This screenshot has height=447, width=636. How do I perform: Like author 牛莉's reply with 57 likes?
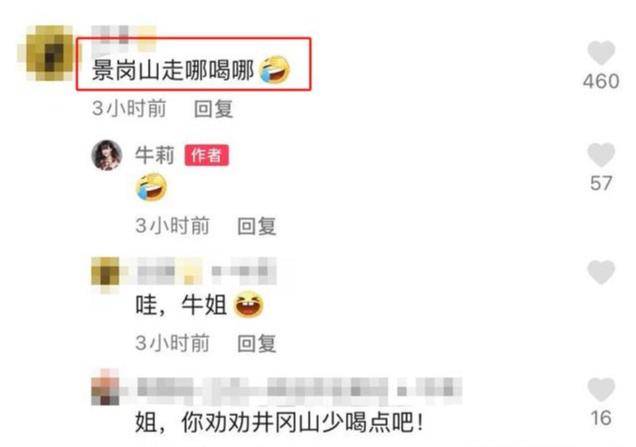pos(601,155)
